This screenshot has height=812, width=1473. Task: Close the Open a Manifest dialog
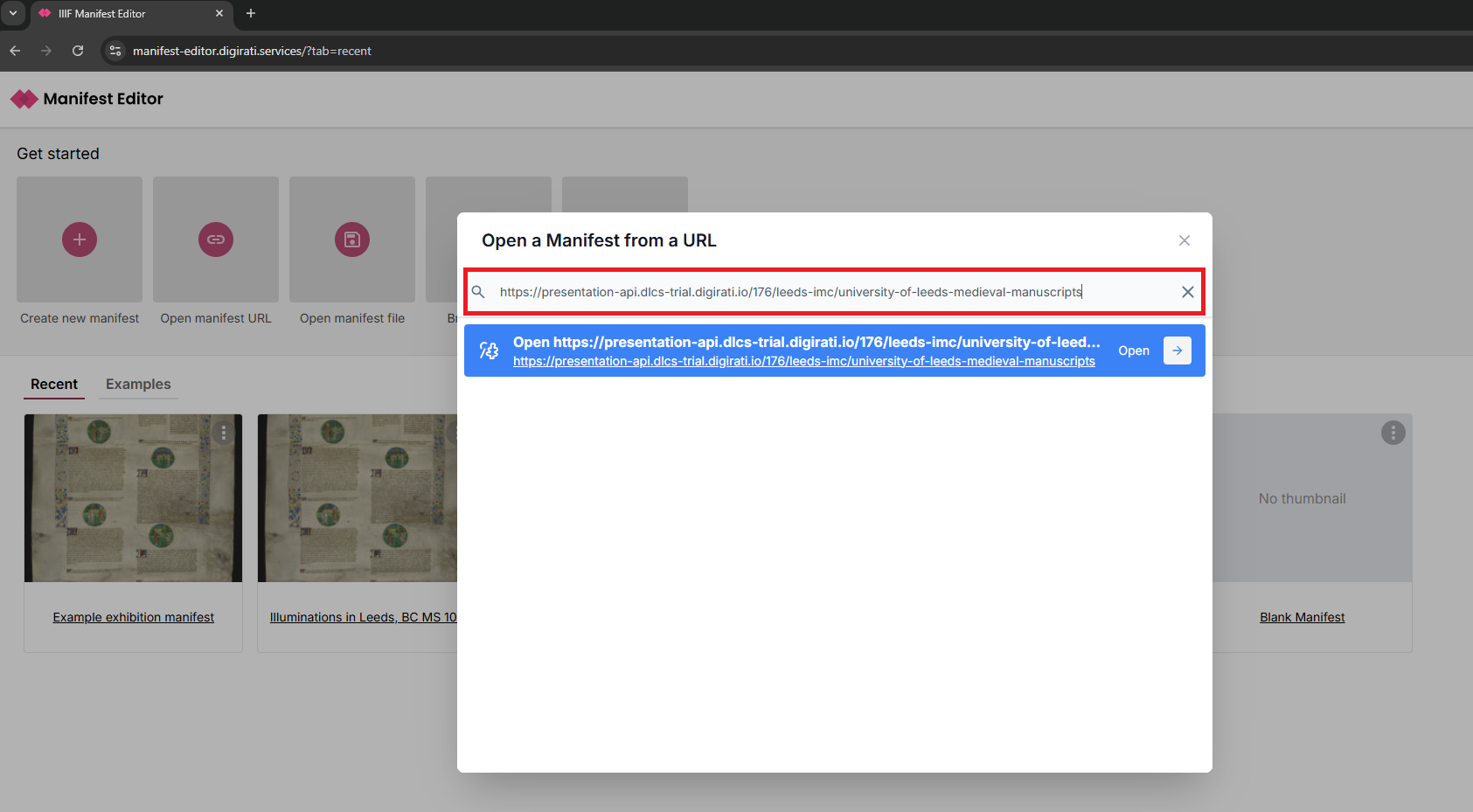1184,240
